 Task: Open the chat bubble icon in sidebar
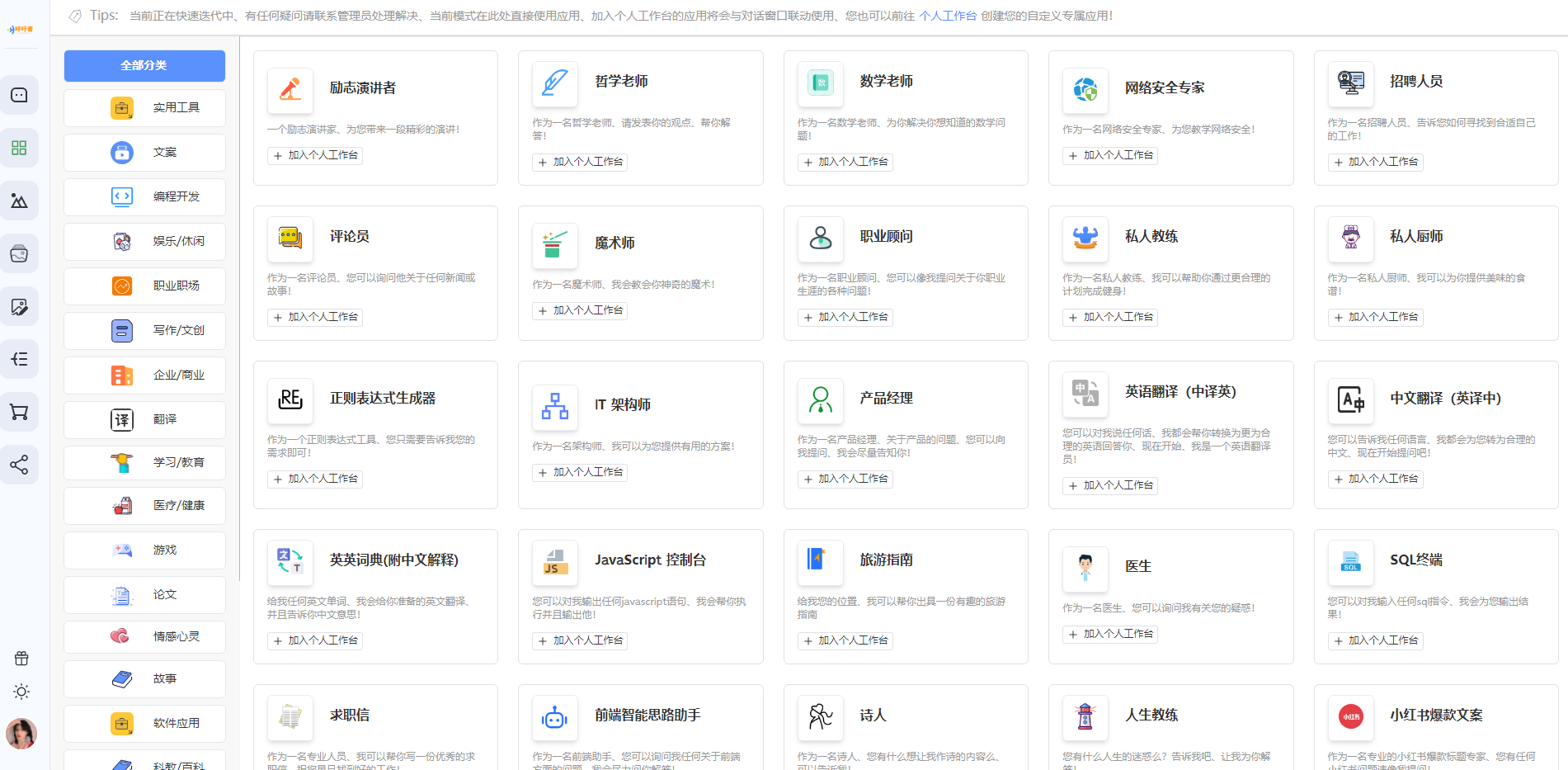[19, 95]
